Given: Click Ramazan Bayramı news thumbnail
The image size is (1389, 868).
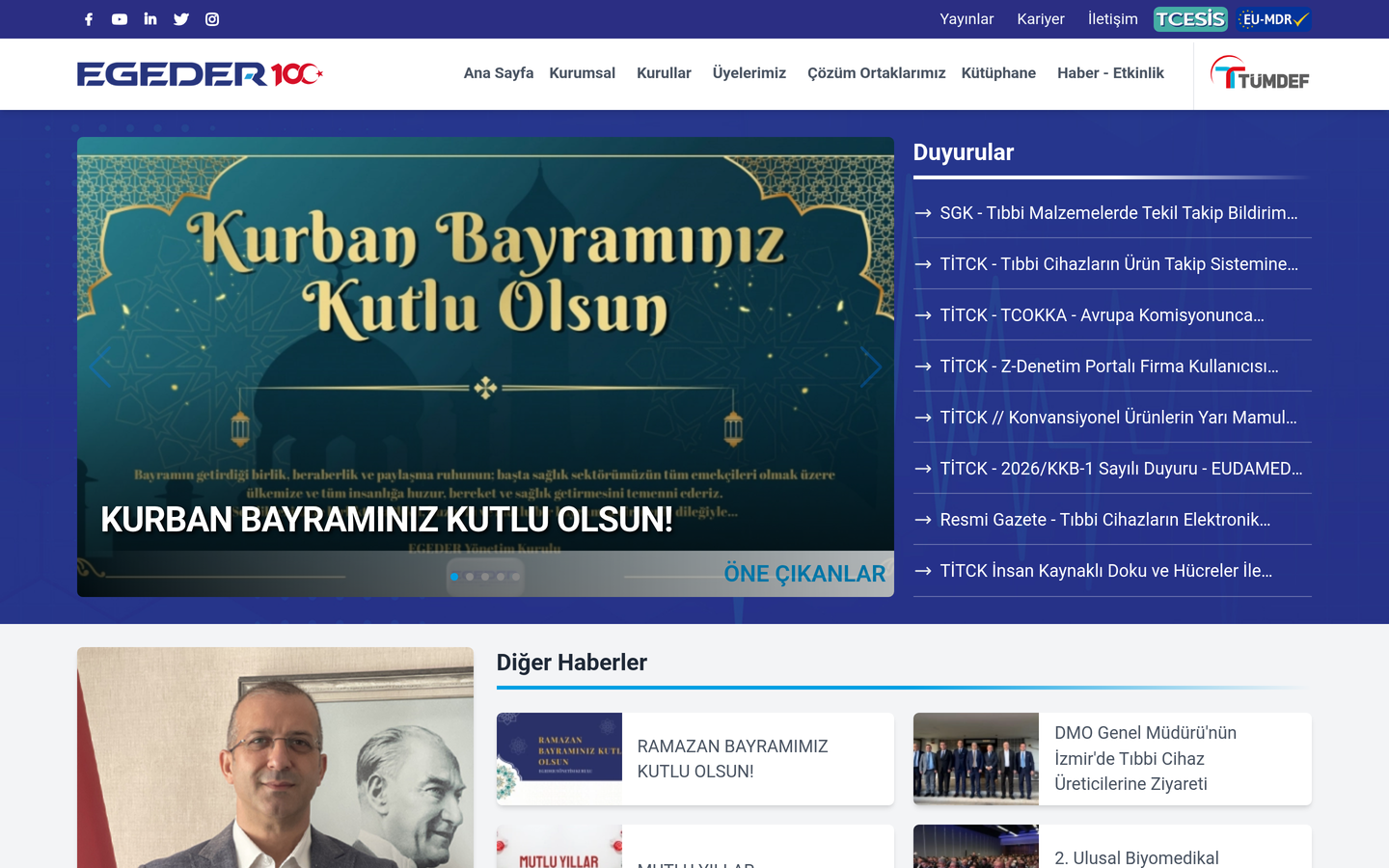Looking at the screenshot, I should 559,759.
